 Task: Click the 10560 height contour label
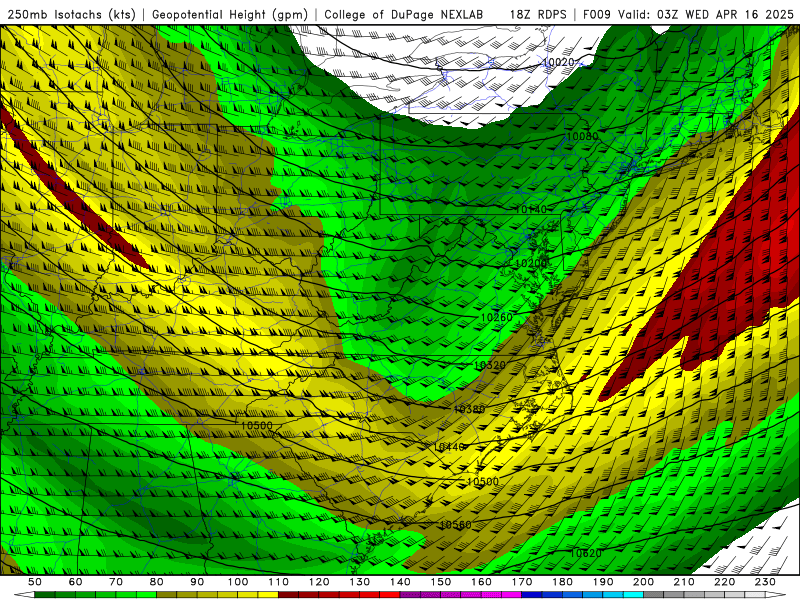coord(456,525)
